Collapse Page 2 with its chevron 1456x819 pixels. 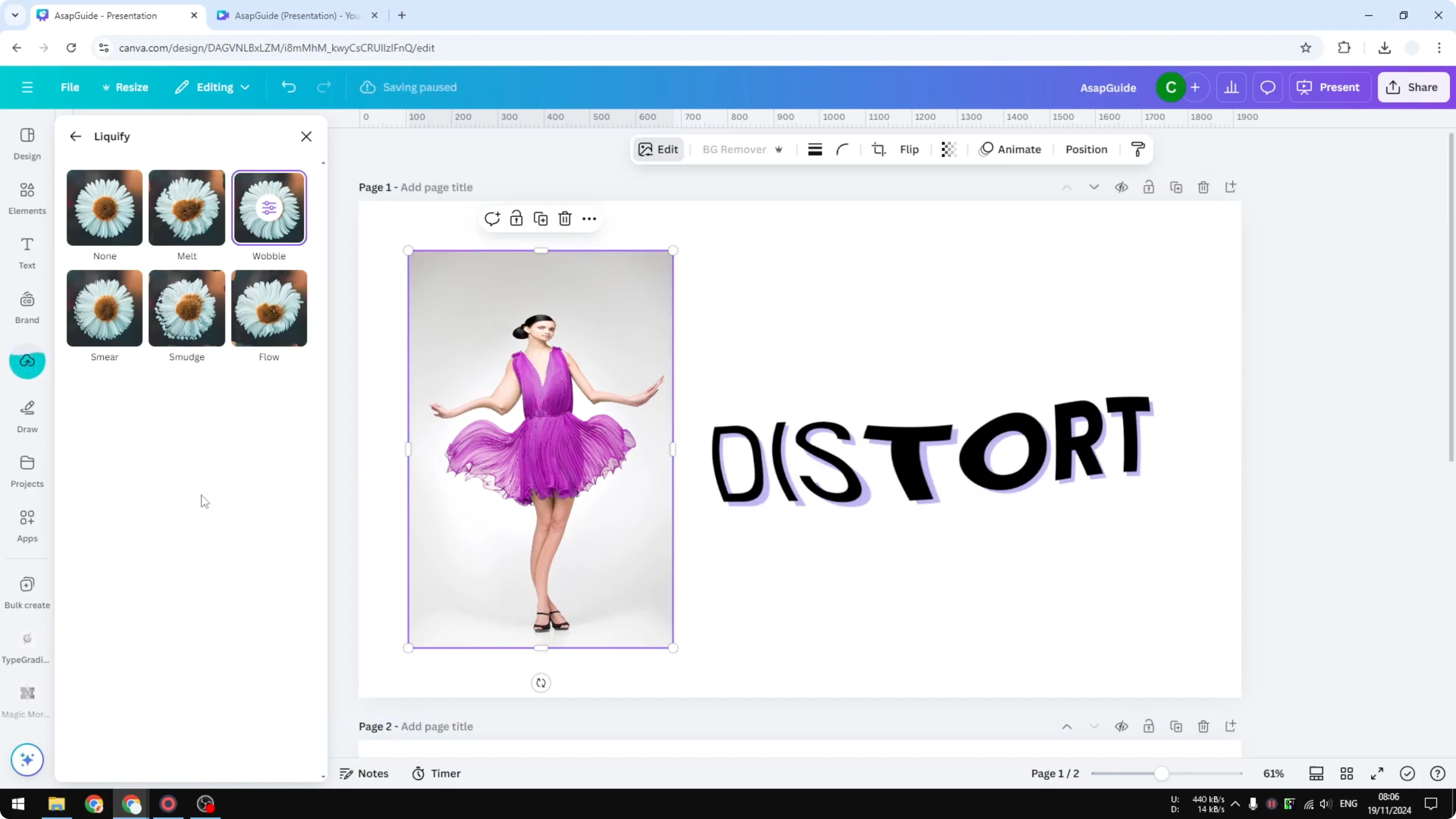coord(1093,727)
